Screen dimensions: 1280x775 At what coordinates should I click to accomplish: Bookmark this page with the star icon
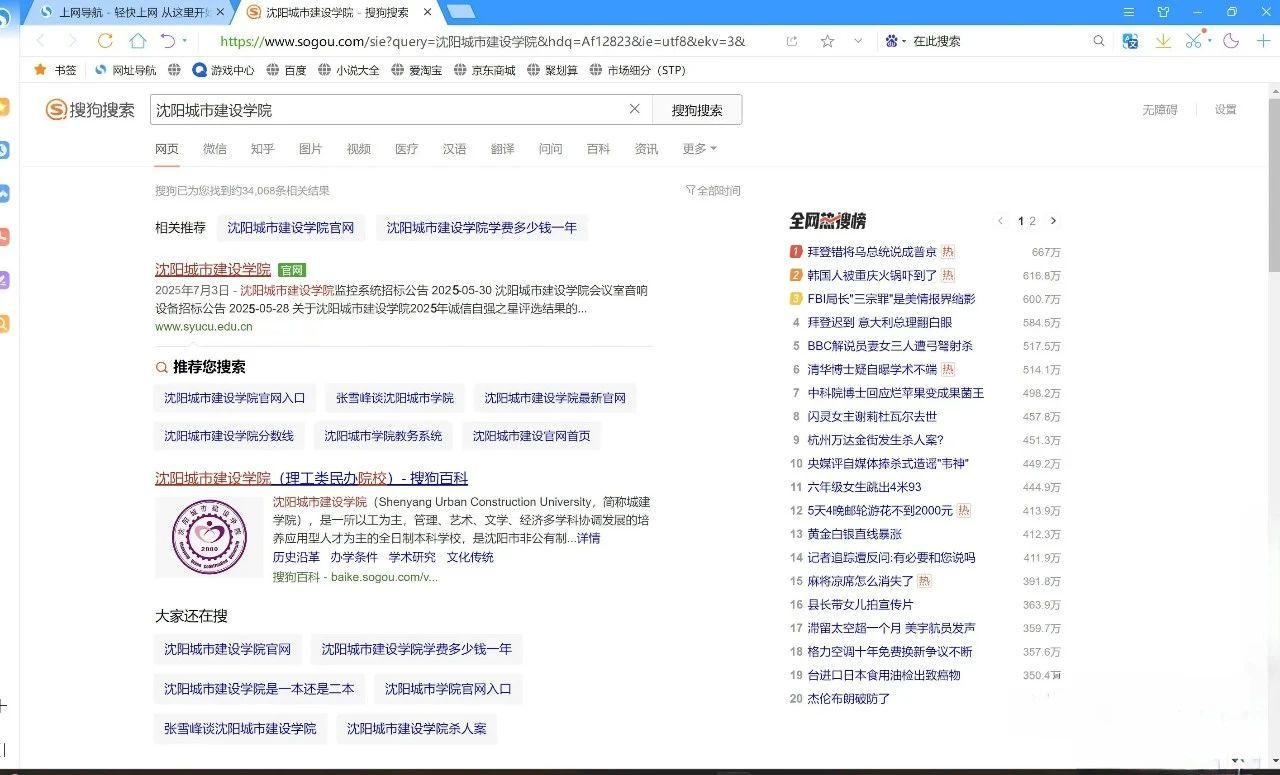827,41
